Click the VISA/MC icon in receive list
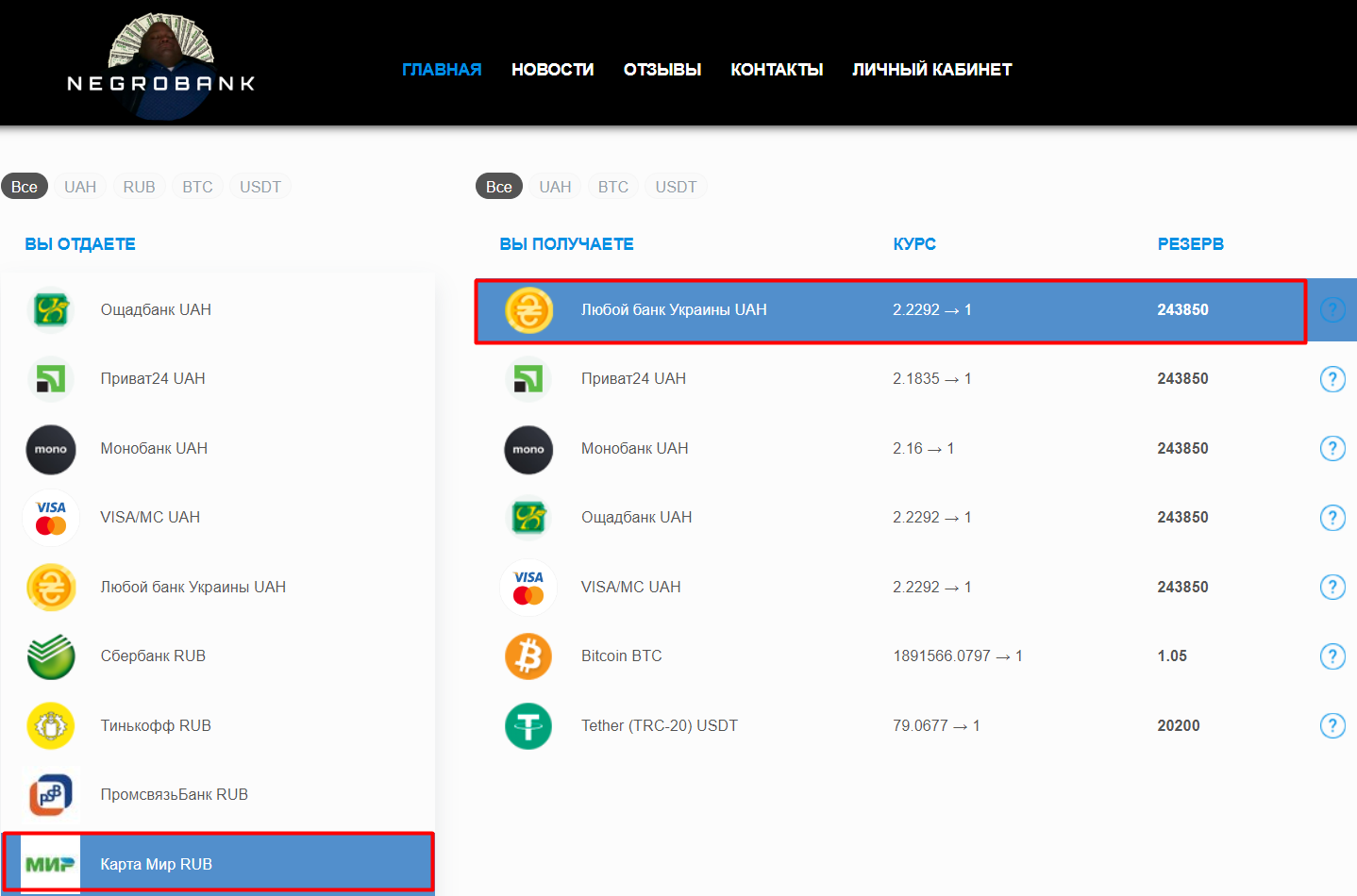 (528, 587)
